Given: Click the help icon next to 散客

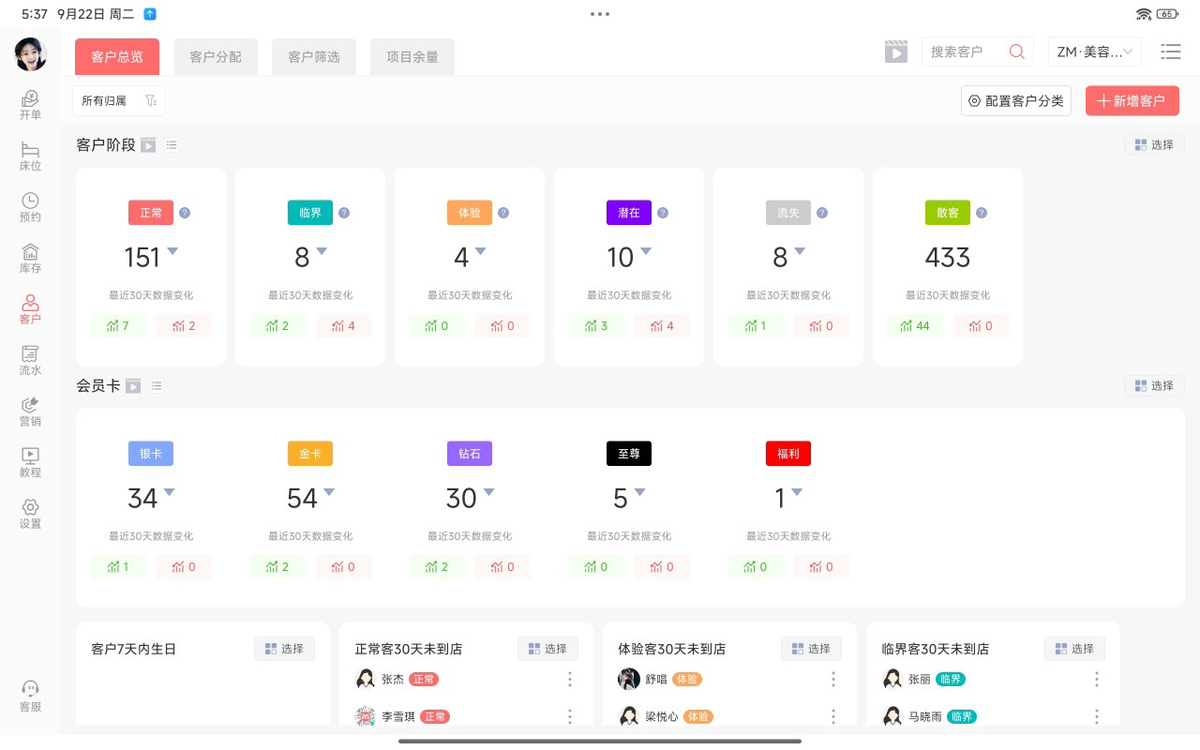Looking at the screenshot, I should pyautogui.click(x=982, y=213).
